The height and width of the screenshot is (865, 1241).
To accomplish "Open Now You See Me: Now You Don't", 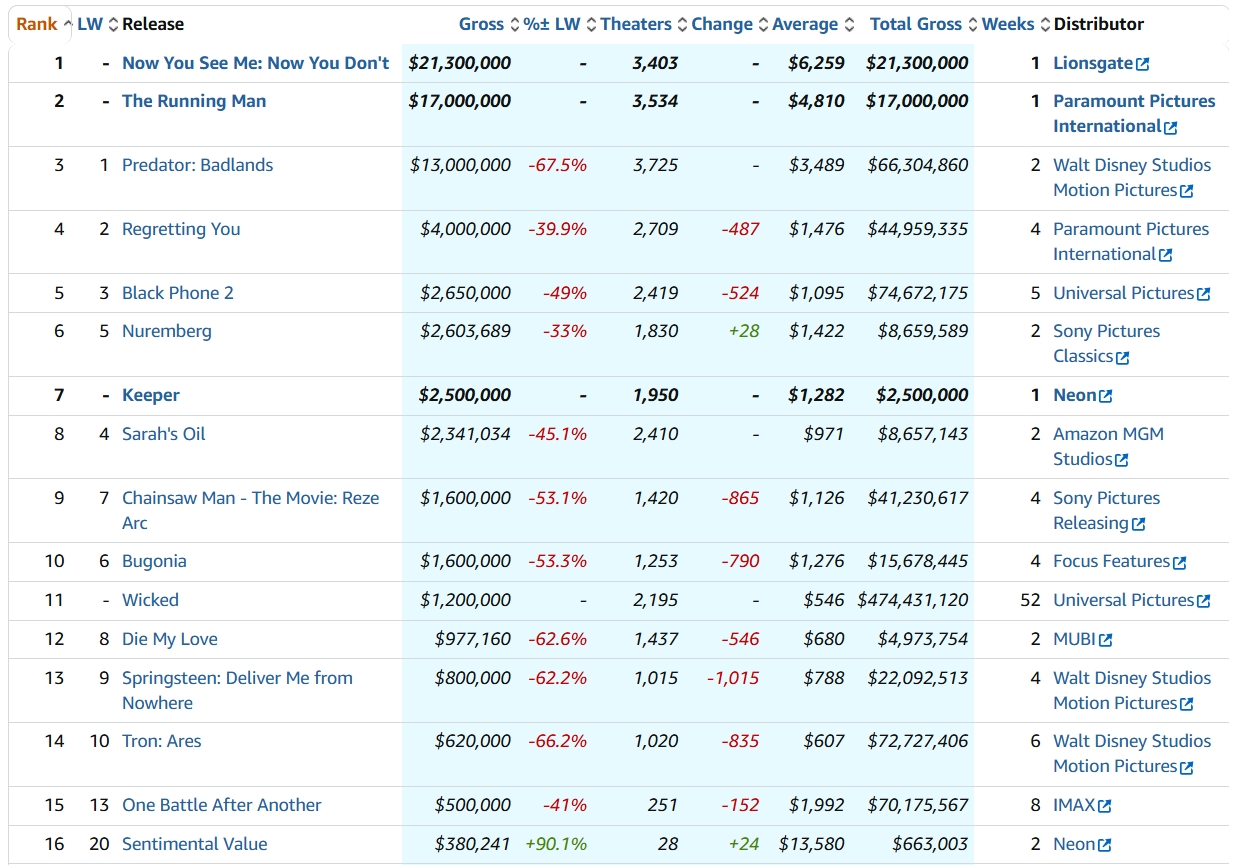I will pyautogui.click(x=255, y=63).
